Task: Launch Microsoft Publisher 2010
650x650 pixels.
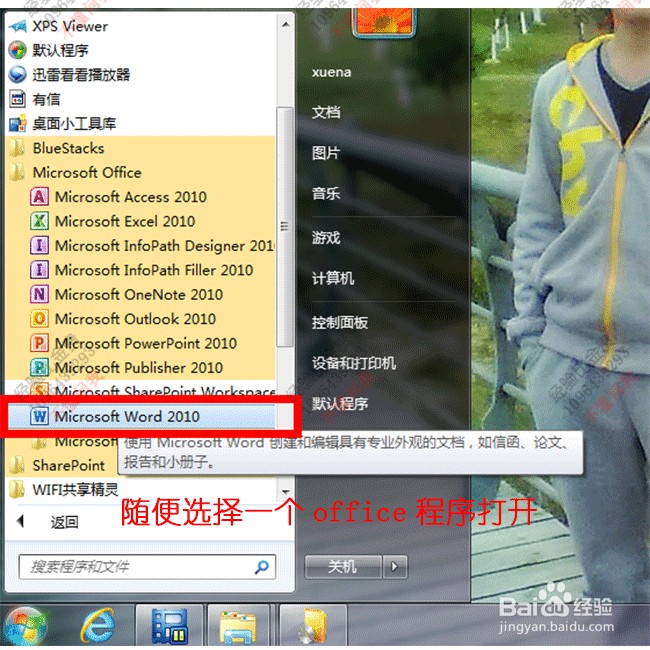Action: point(141,368)
